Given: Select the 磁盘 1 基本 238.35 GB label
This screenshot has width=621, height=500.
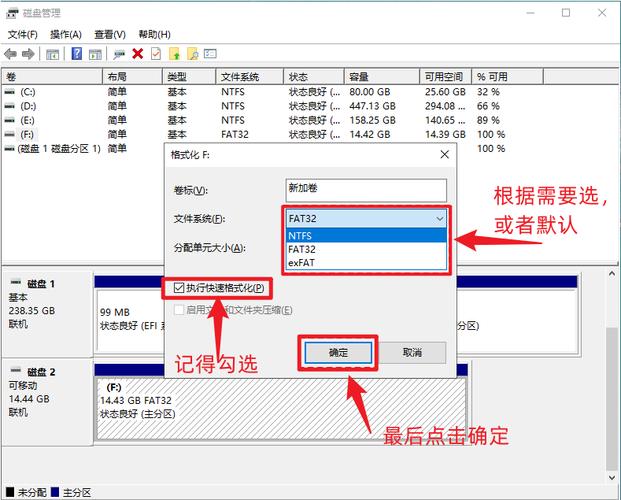Looking at the screenshot, I should point(48,314).
